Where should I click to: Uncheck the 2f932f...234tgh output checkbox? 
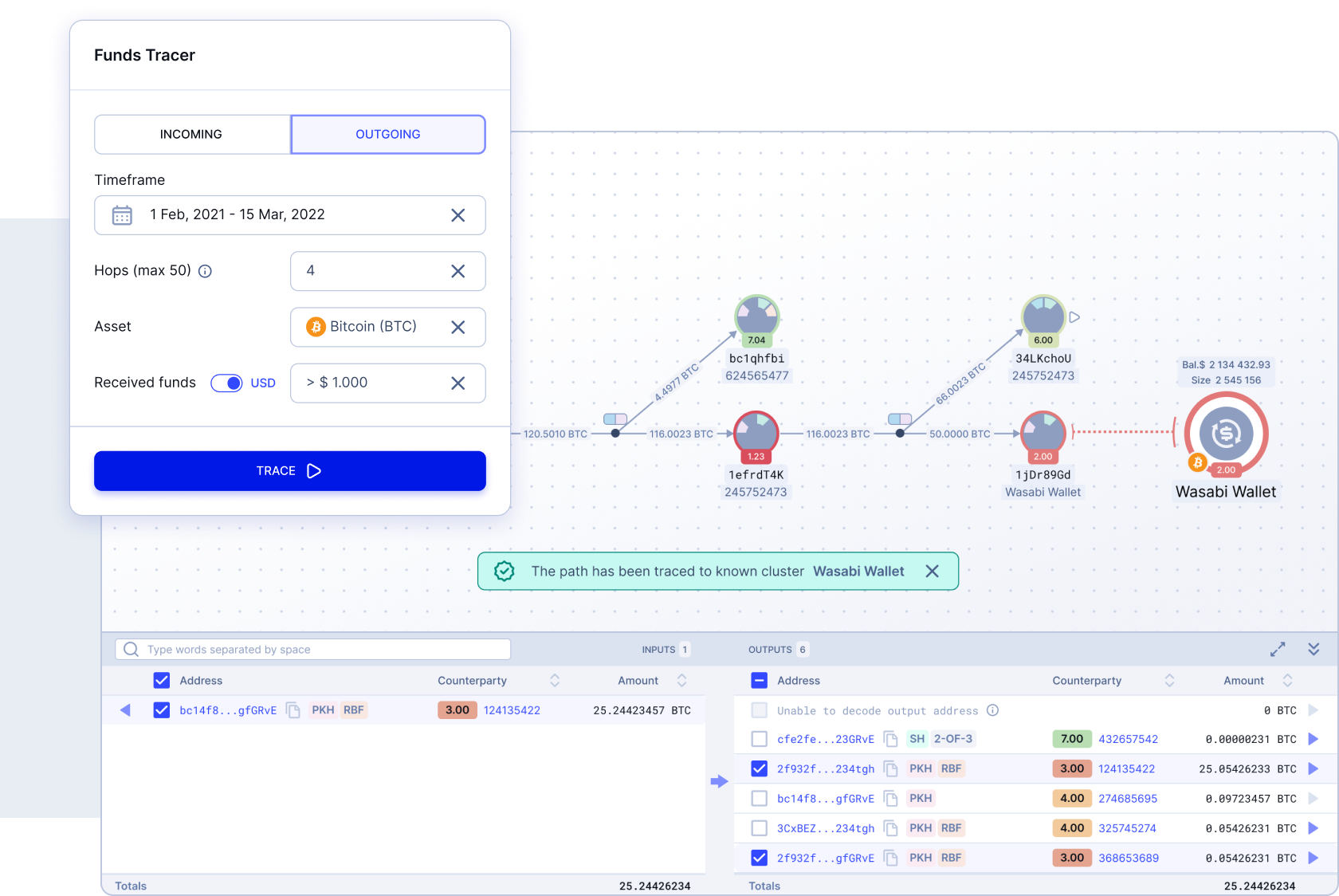[x=760, y=769]
